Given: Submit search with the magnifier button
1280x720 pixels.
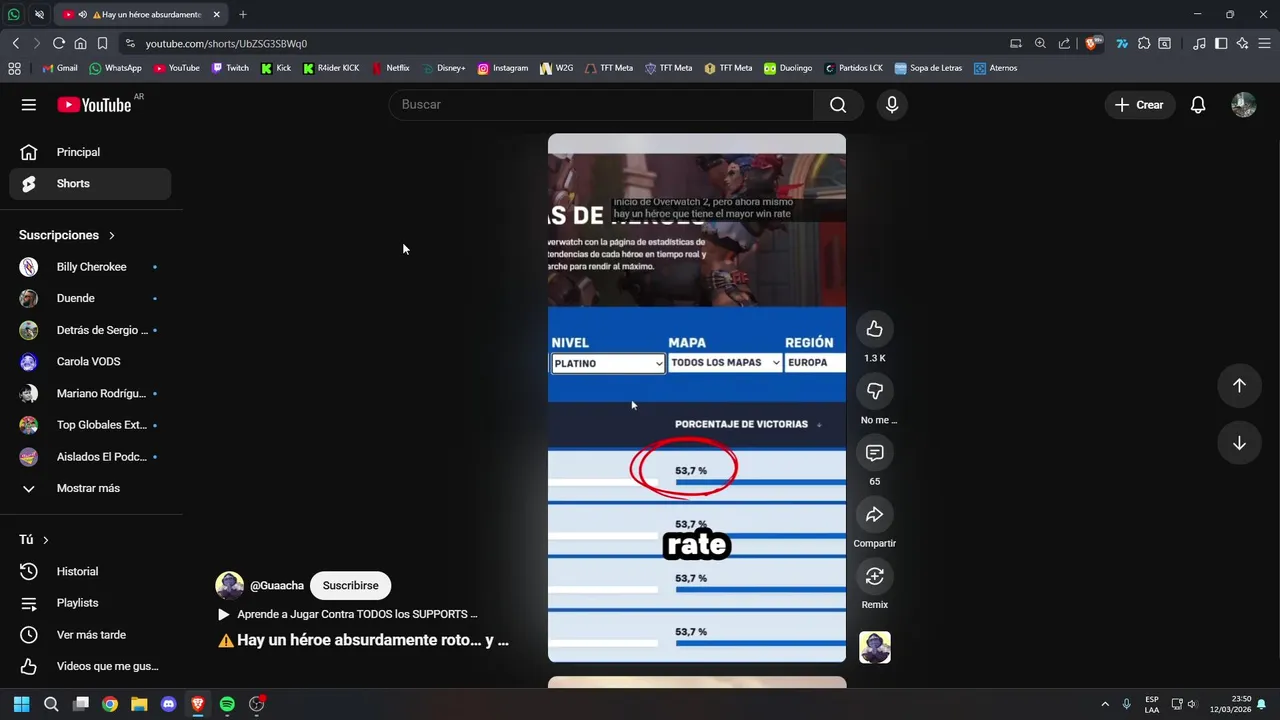Looking at the screenshot, I should tap(838, 105).
